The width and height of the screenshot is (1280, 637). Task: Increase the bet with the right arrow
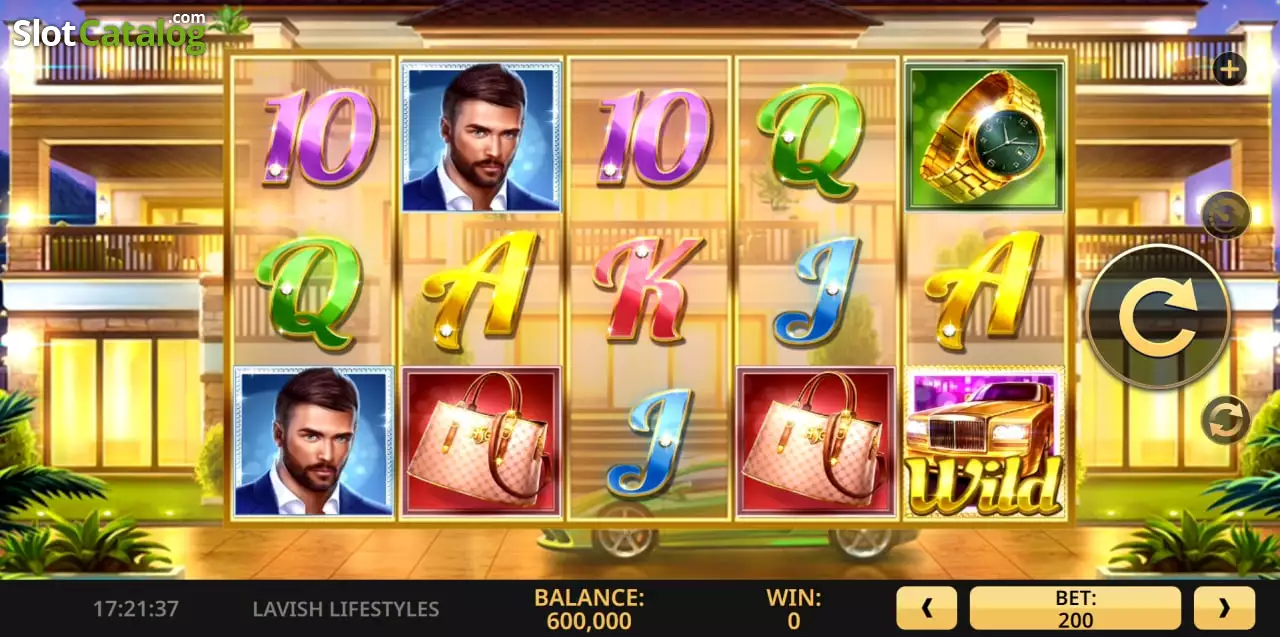(x=1224, y=608)
